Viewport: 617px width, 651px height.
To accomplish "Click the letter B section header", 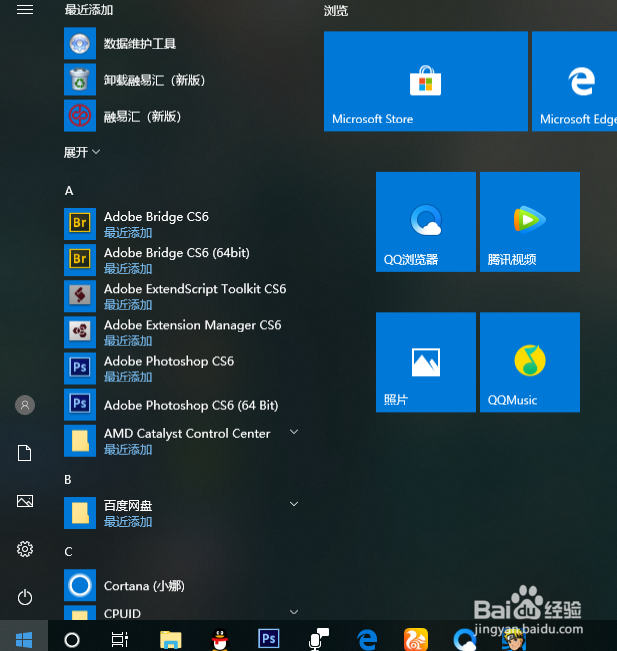I will 68,480.
